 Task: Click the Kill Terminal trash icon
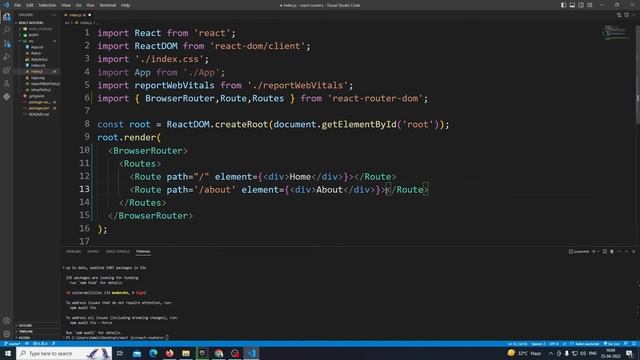pyautogui.click(x=612, y=251)
